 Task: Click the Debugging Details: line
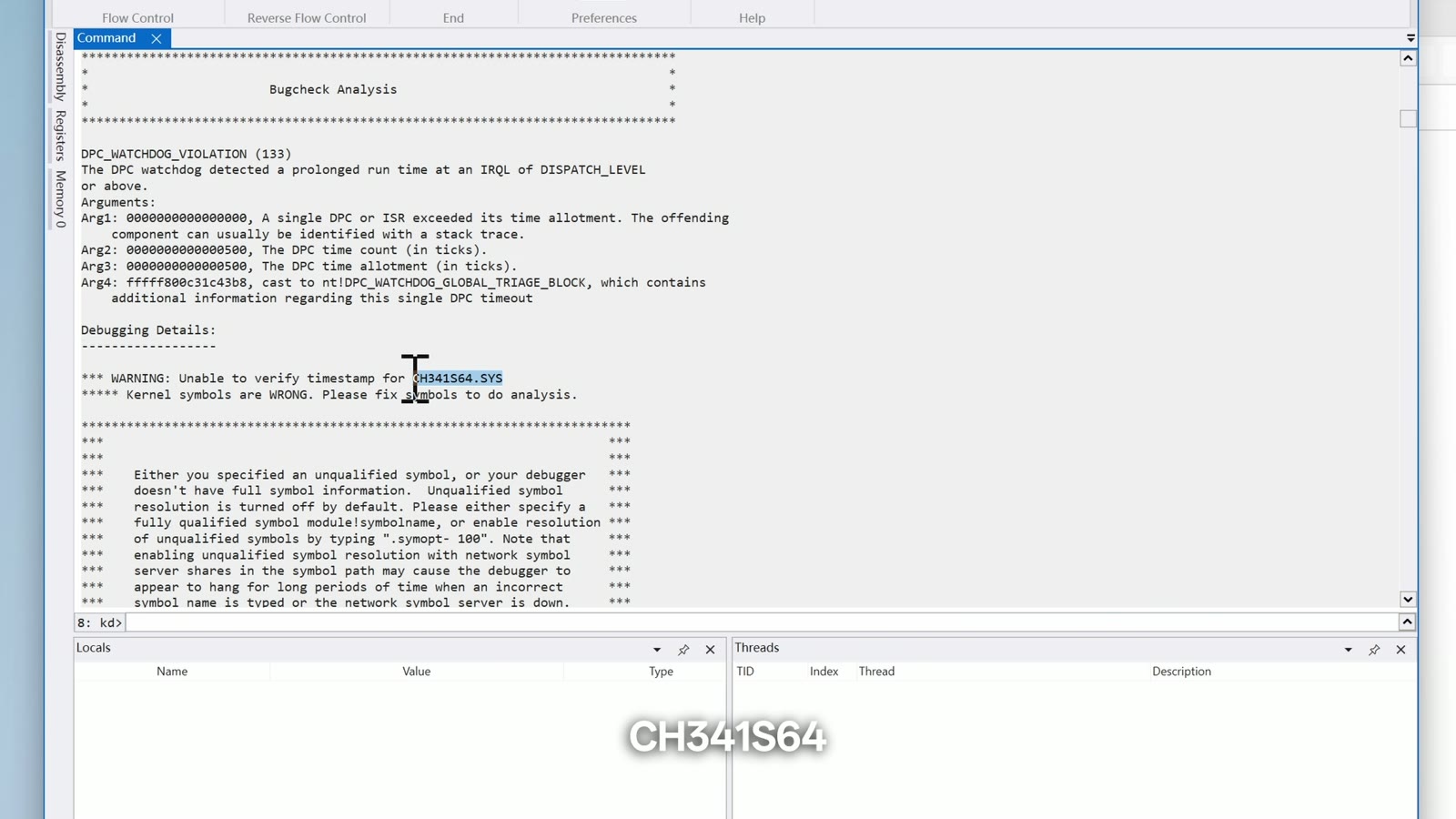click(148, 330)
